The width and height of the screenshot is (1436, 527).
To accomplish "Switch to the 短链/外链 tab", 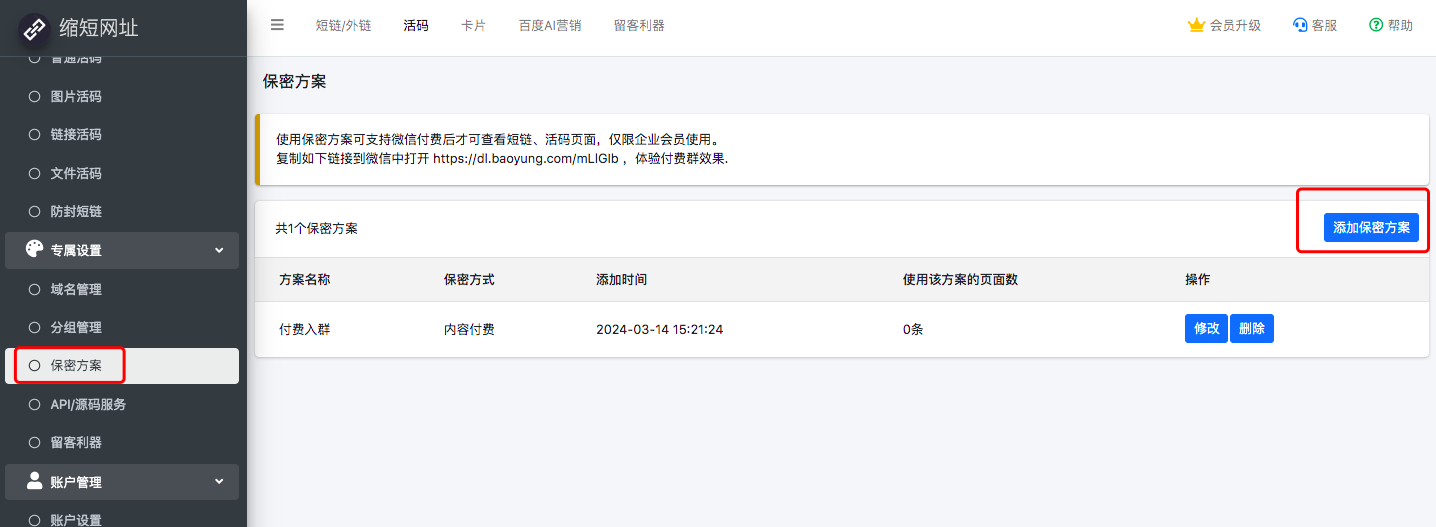I will (343, 26).
